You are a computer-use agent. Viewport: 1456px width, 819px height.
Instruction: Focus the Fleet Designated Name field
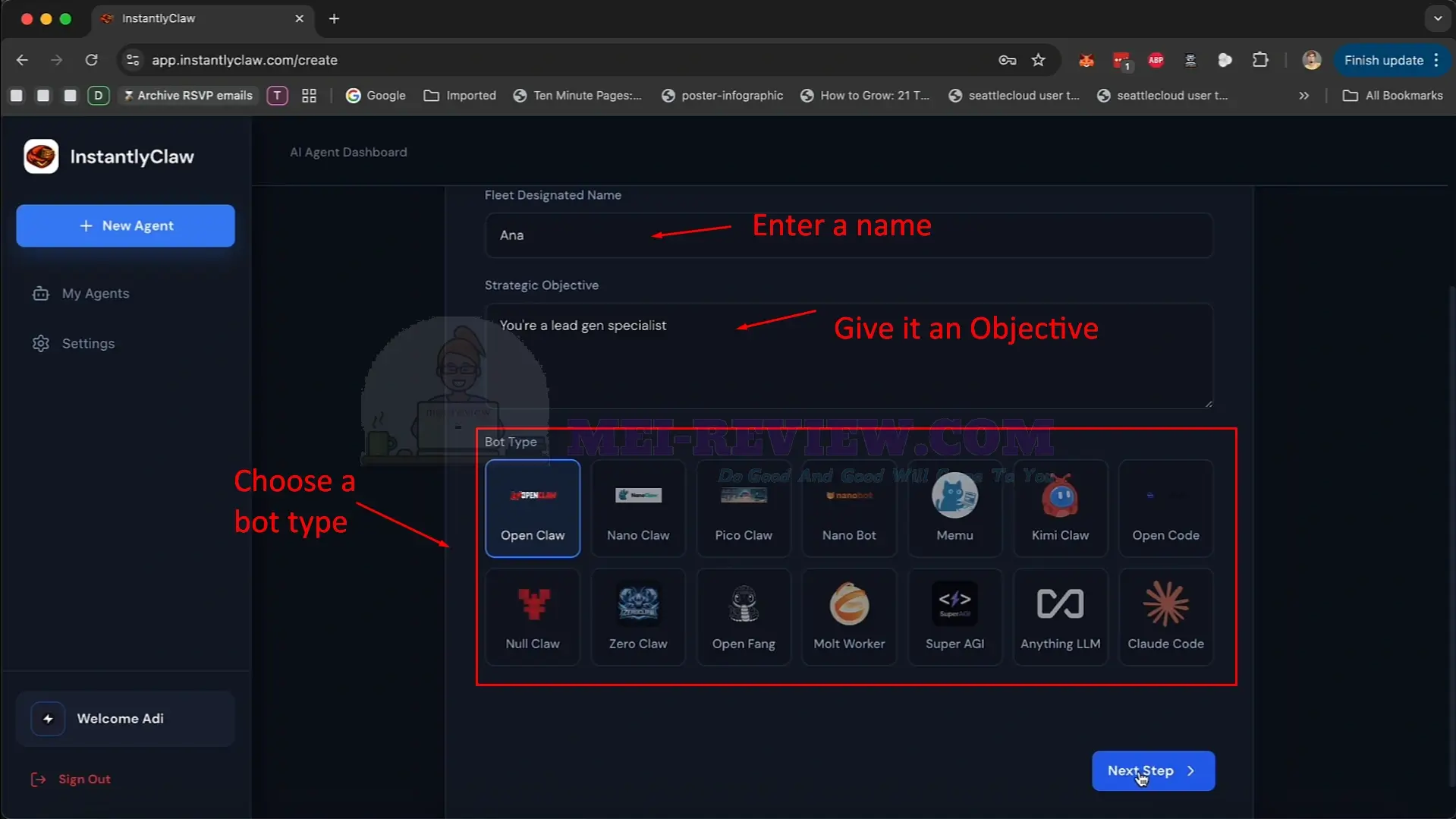pyautogui.click(x=848, y=235)
